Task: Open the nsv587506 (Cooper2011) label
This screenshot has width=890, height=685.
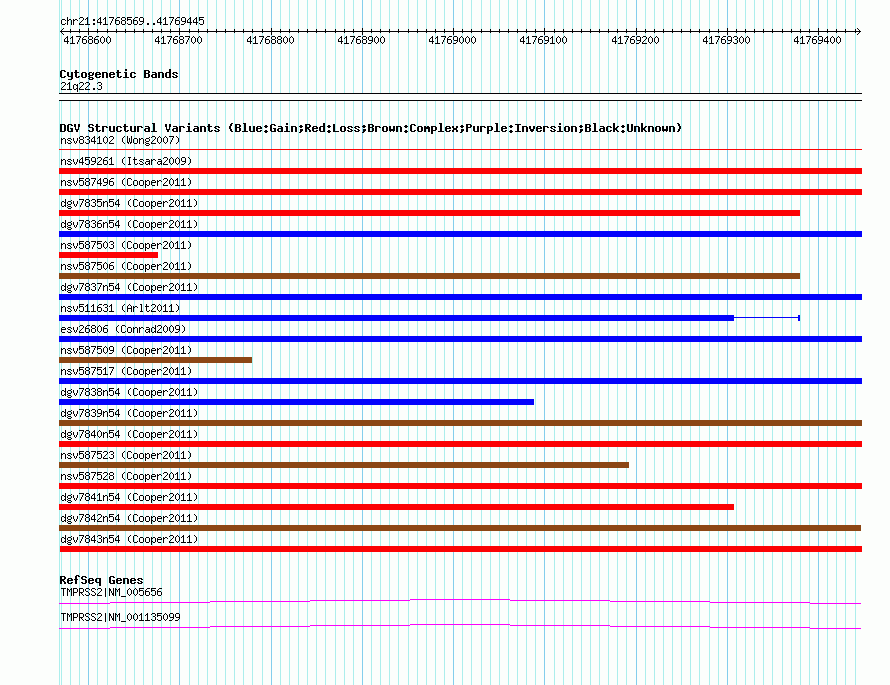Action: pos(126,266)
